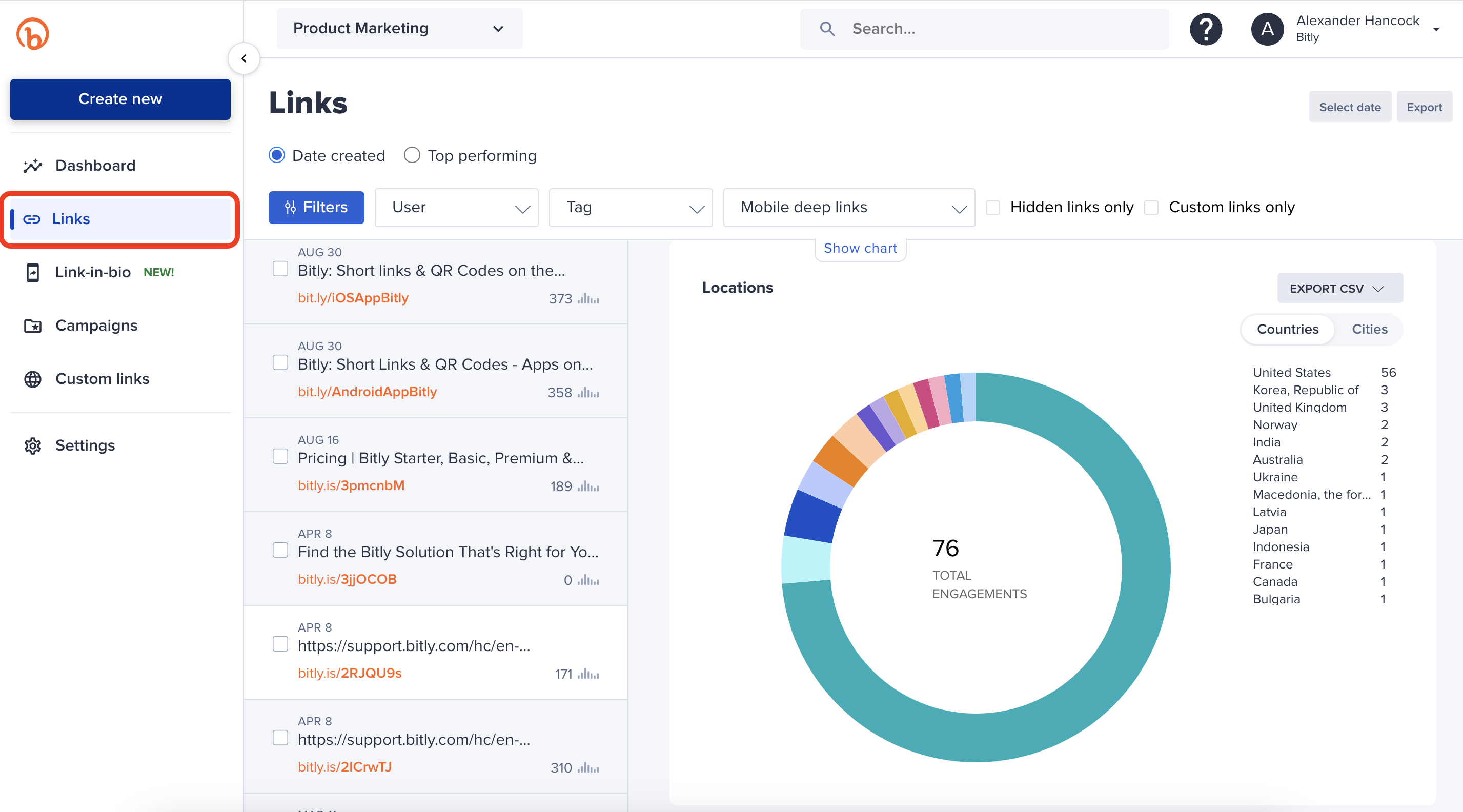Click the Create new button
The image size is (1463, 812).
120,99
